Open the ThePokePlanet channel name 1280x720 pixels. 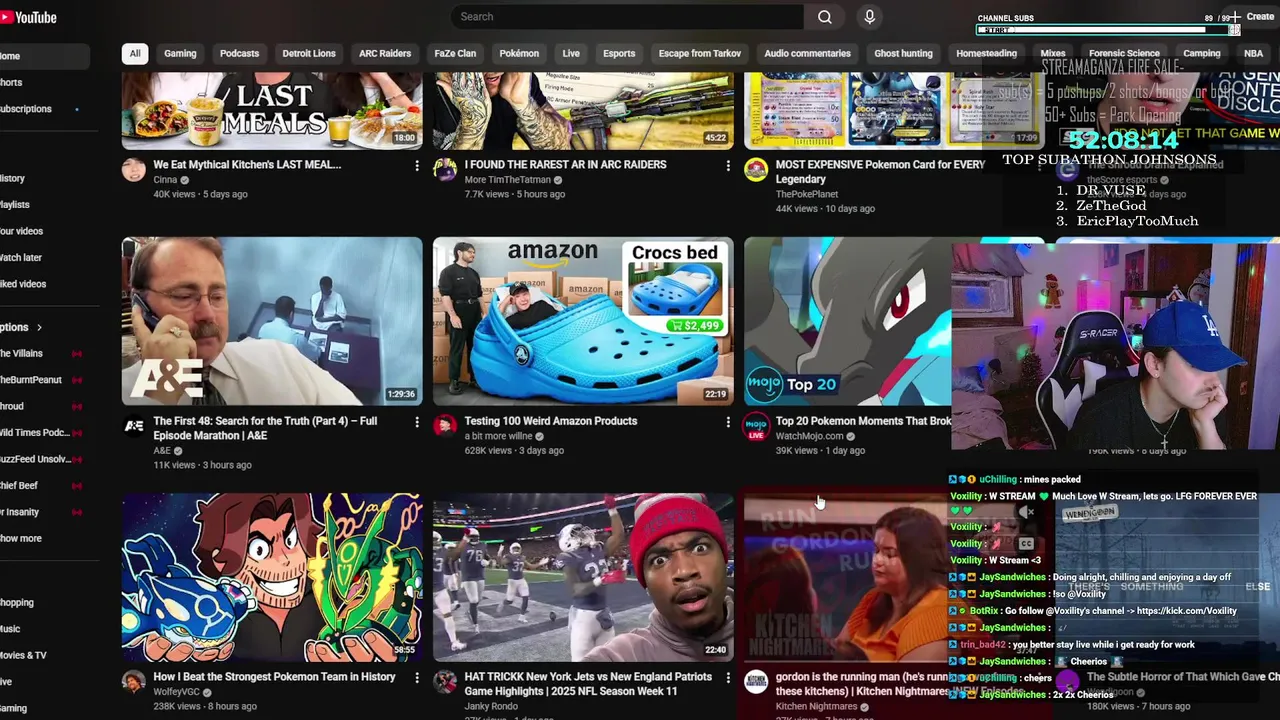coord(807,194)
